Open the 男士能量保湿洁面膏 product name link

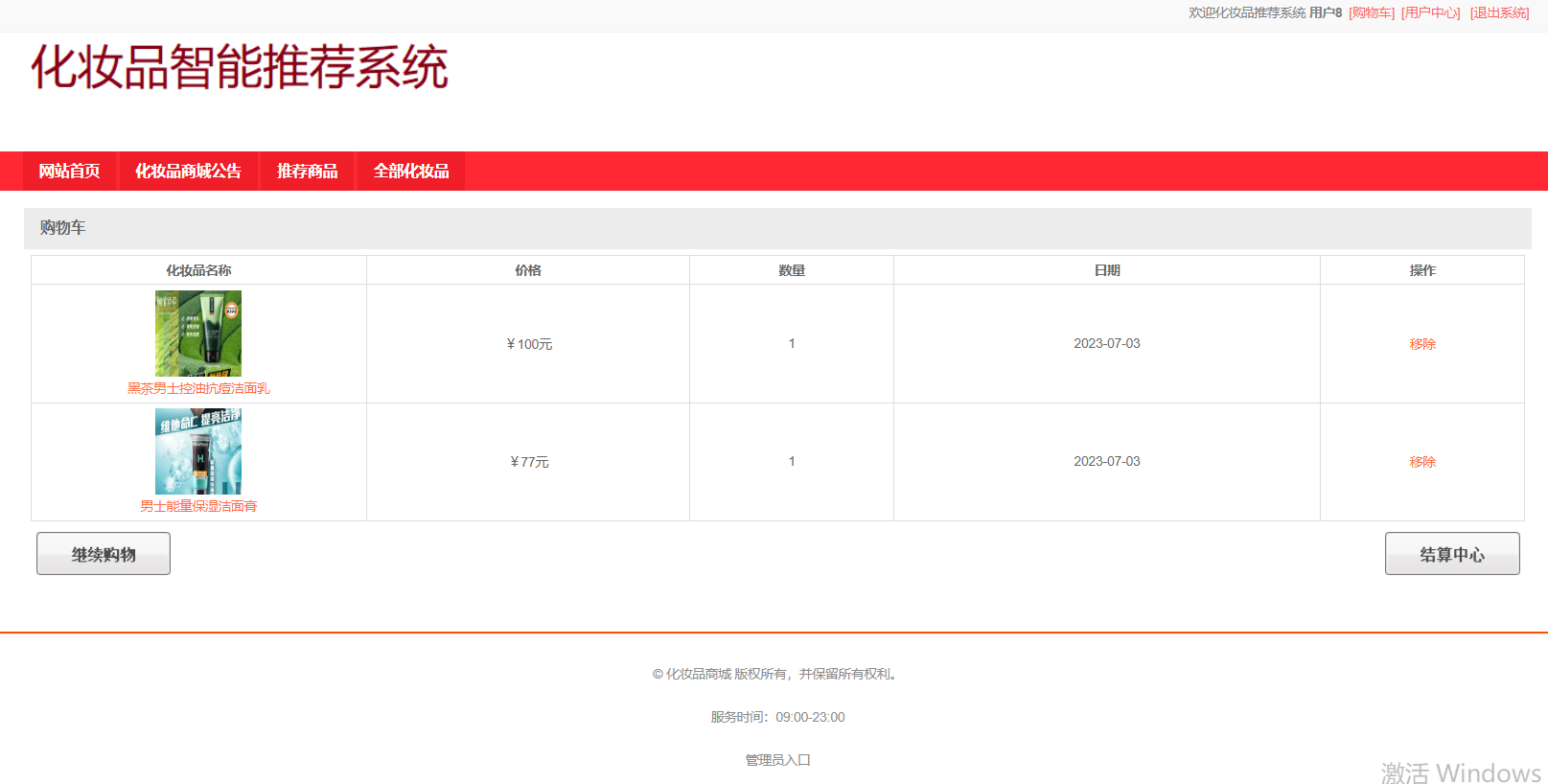pyautogui.click(x=198, y=506)
